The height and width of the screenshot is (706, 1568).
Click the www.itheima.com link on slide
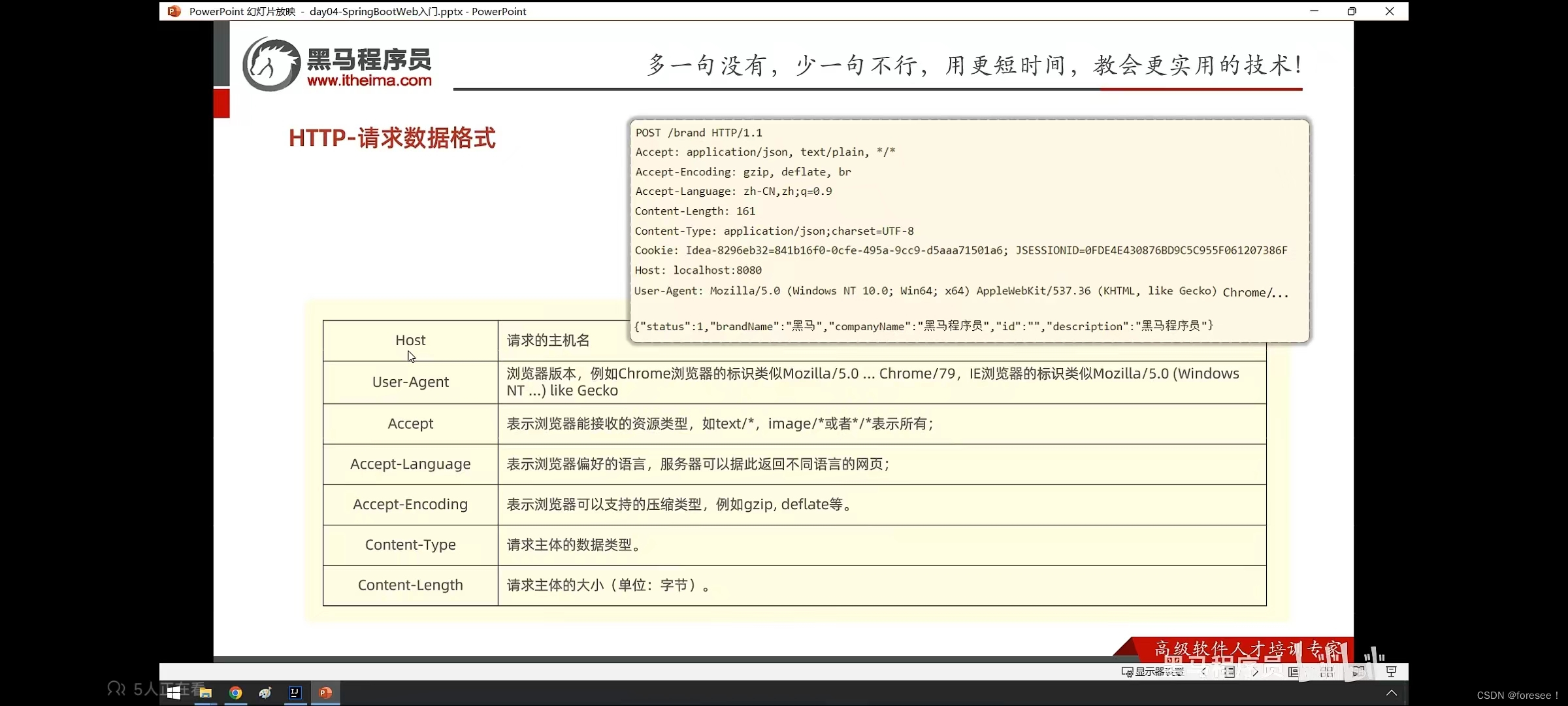[369, 80]
